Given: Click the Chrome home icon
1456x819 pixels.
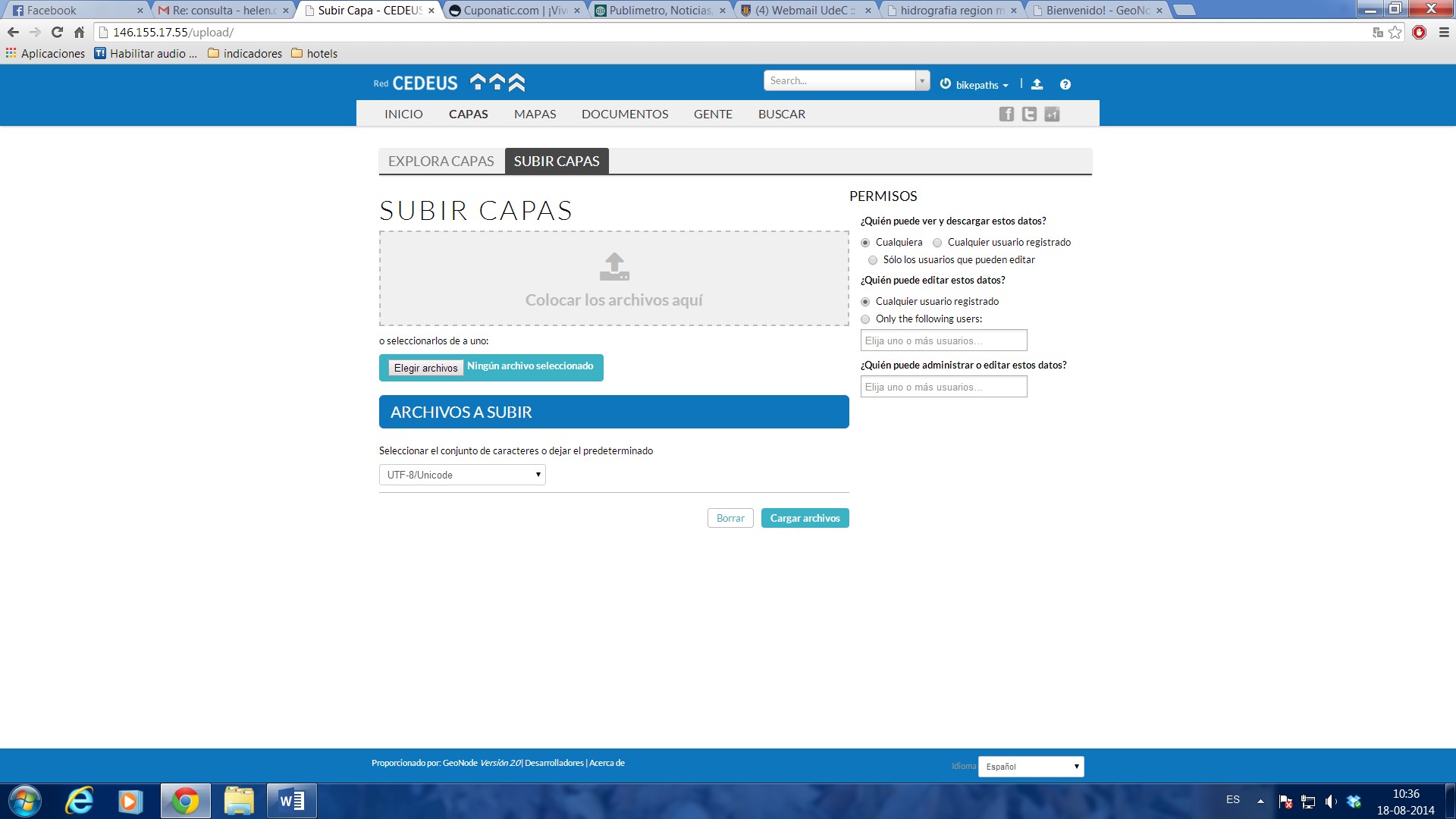Looking at the screenshot, I should tap(79, 32).
